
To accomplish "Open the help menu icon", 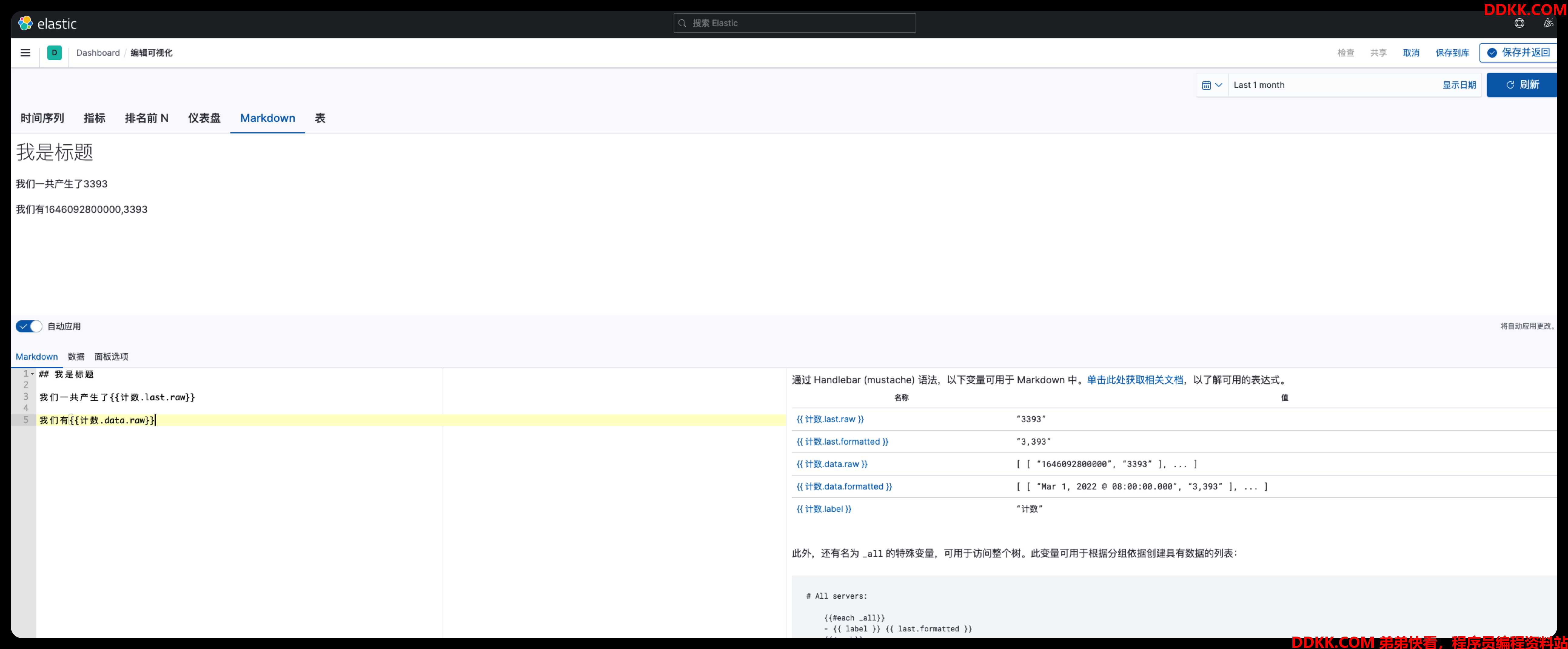I will 1519,23.
